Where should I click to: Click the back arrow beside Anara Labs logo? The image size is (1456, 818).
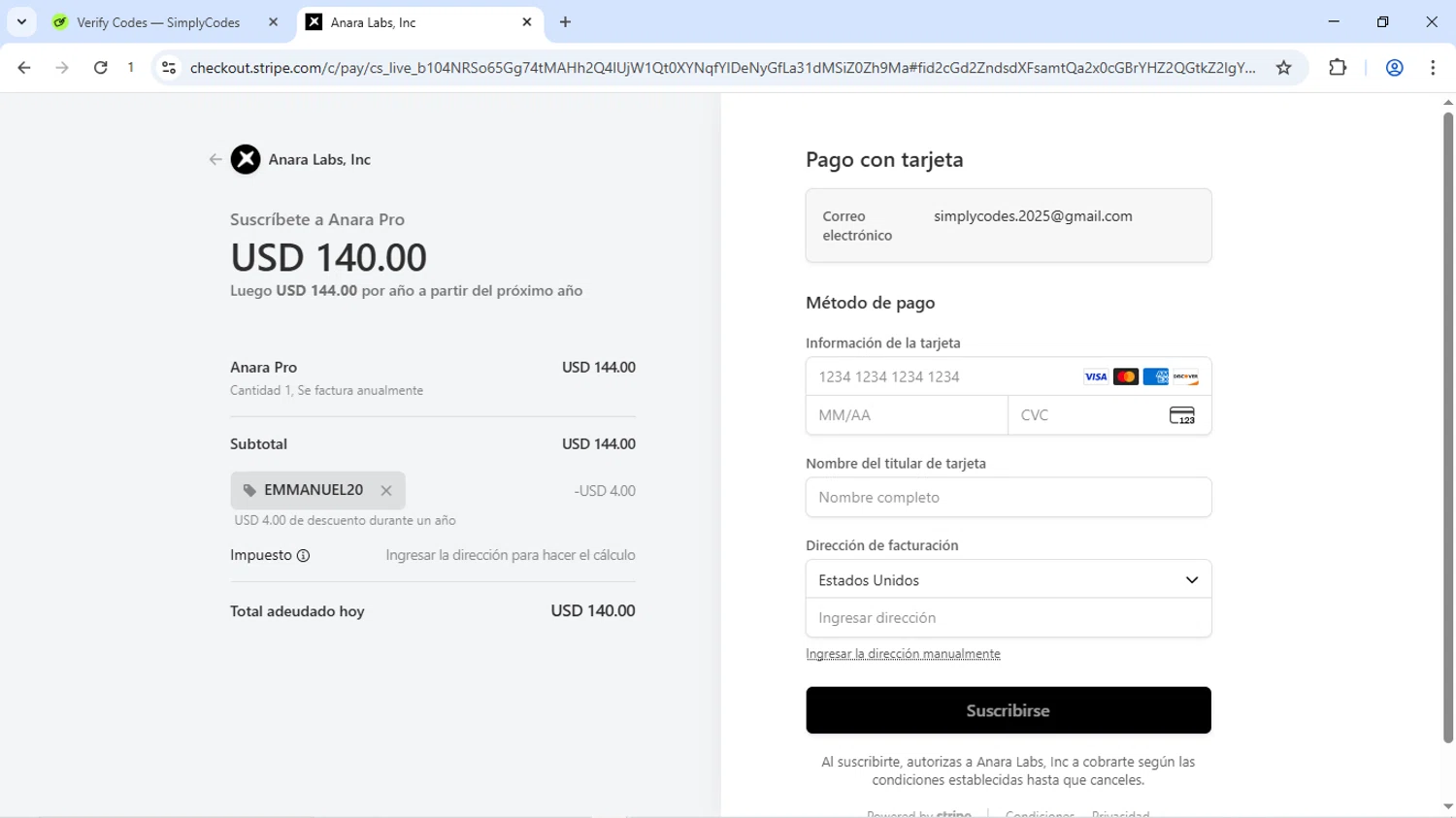click(215, 159)
